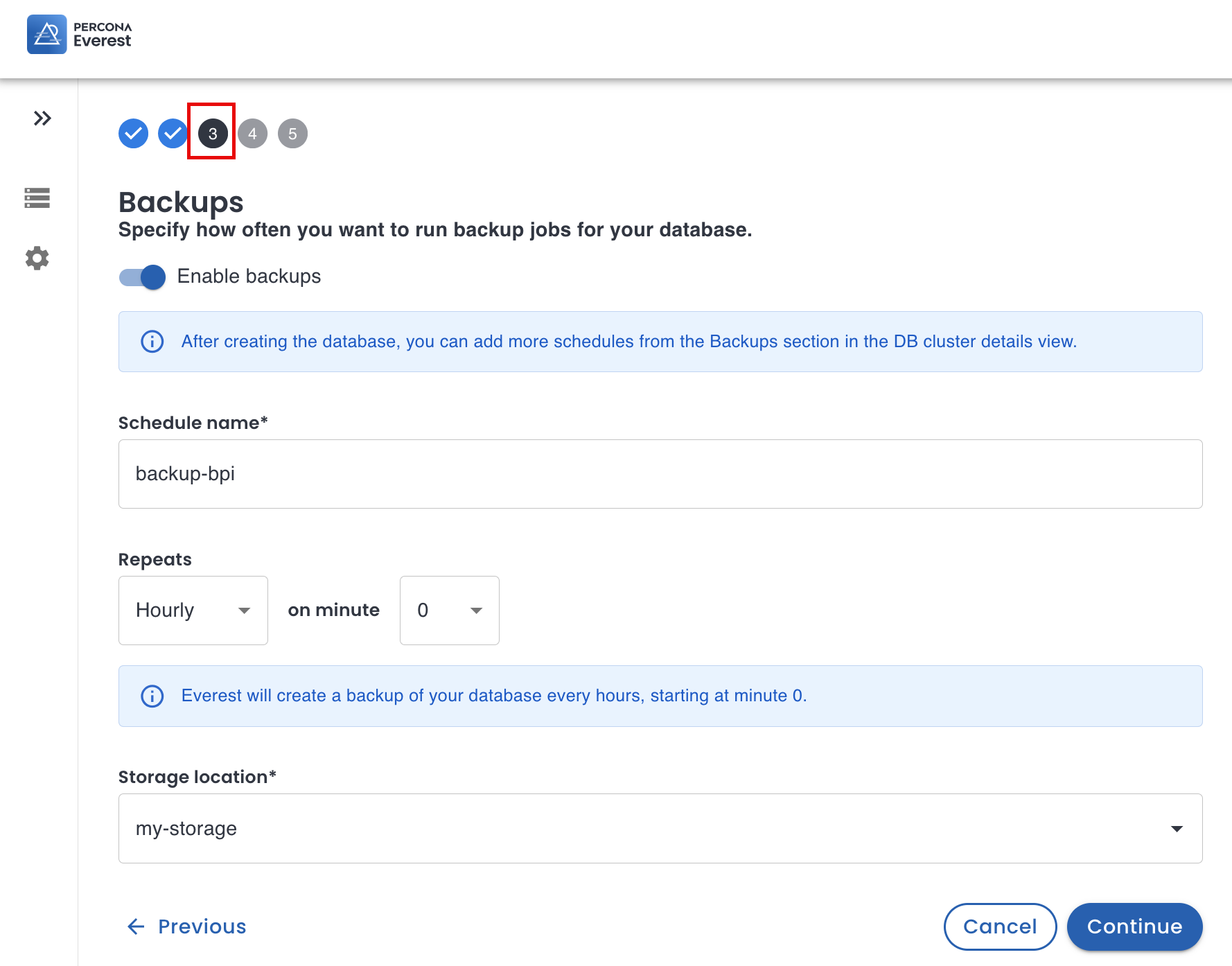
Task: Open the Hourly repeats dropdown
Action: pyautogui.click(x=193, y=610)
